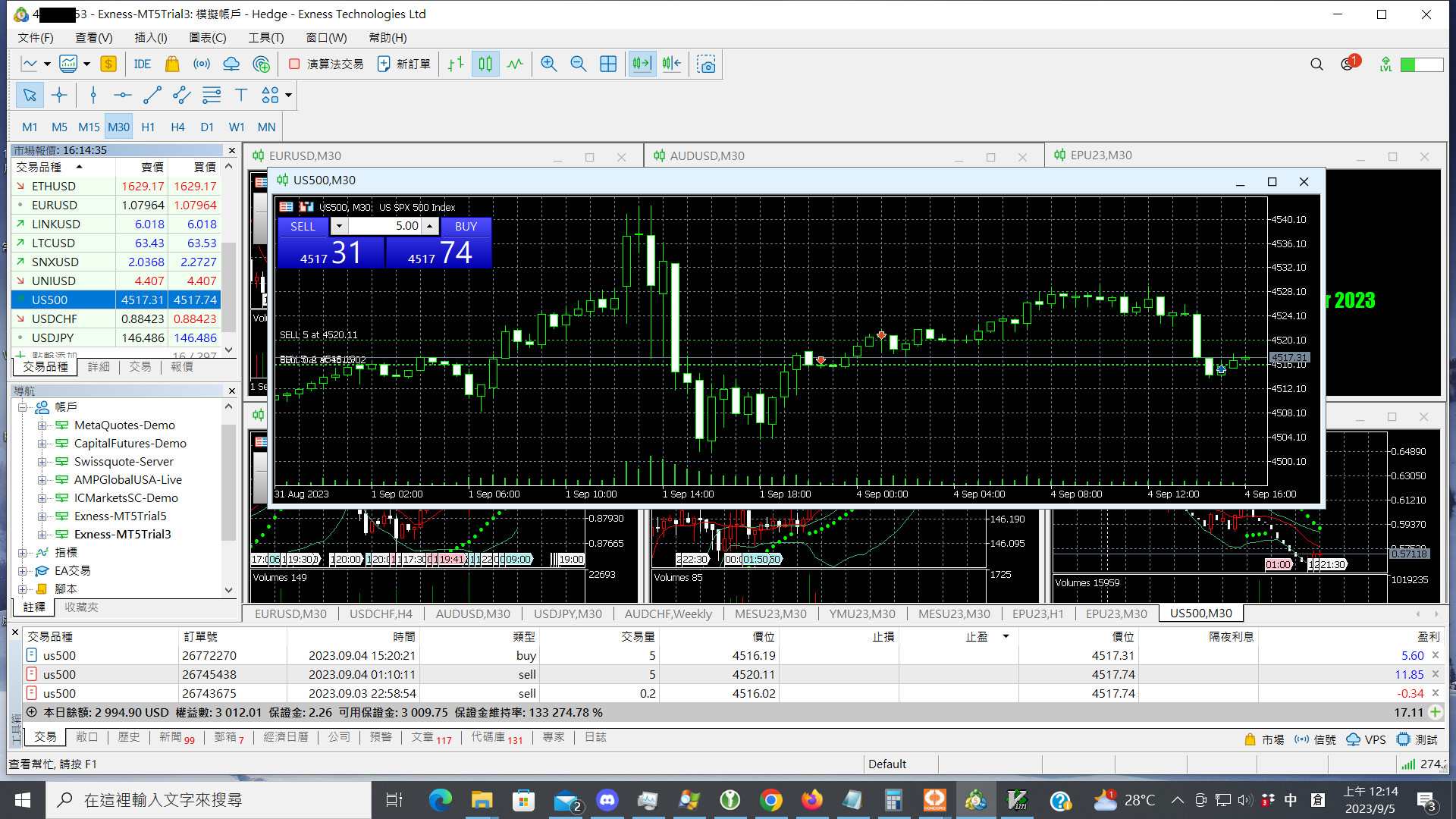Screen dimensions: 1456x819
Task: Open 工具(T) menu
Action: [x=266, y=37]
